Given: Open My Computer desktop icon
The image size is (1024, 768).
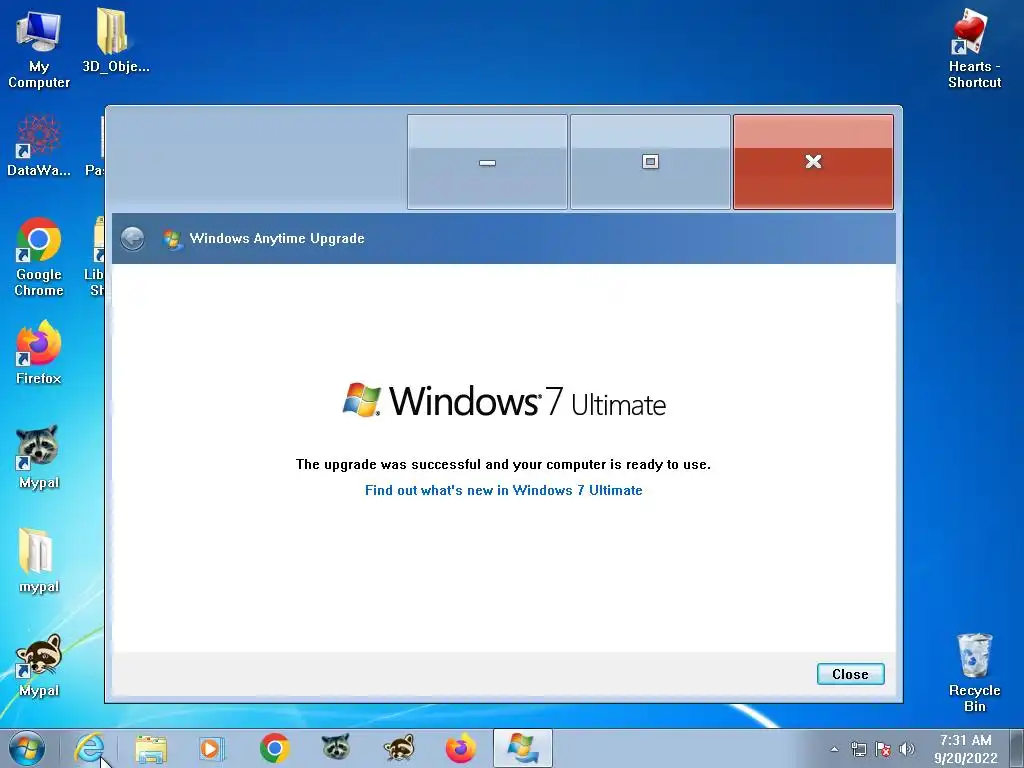Looking at the screenshot, I should click(39, 50).
